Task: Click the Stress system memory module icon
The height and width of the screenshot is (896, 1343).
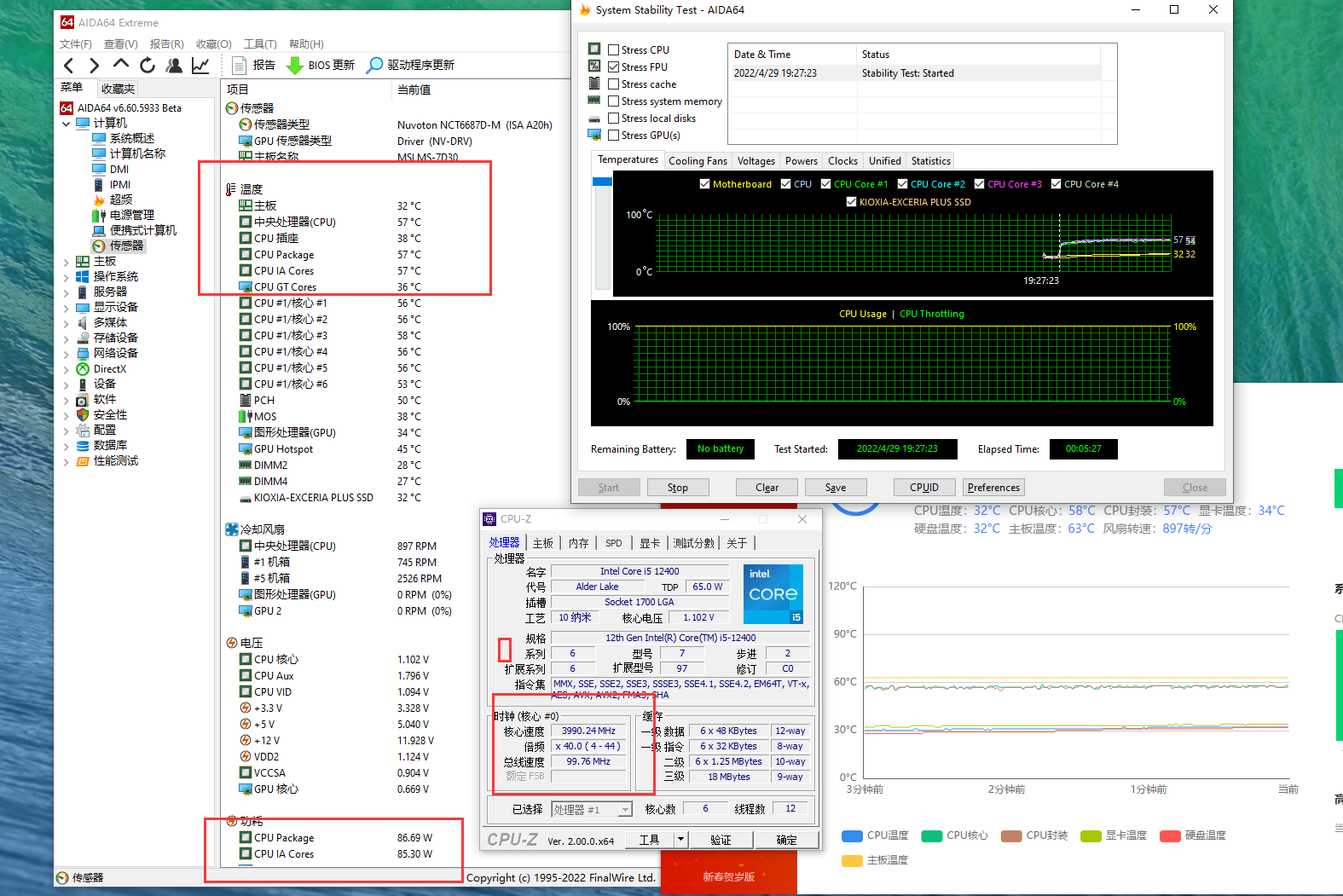Action: [x=594, y=101]
